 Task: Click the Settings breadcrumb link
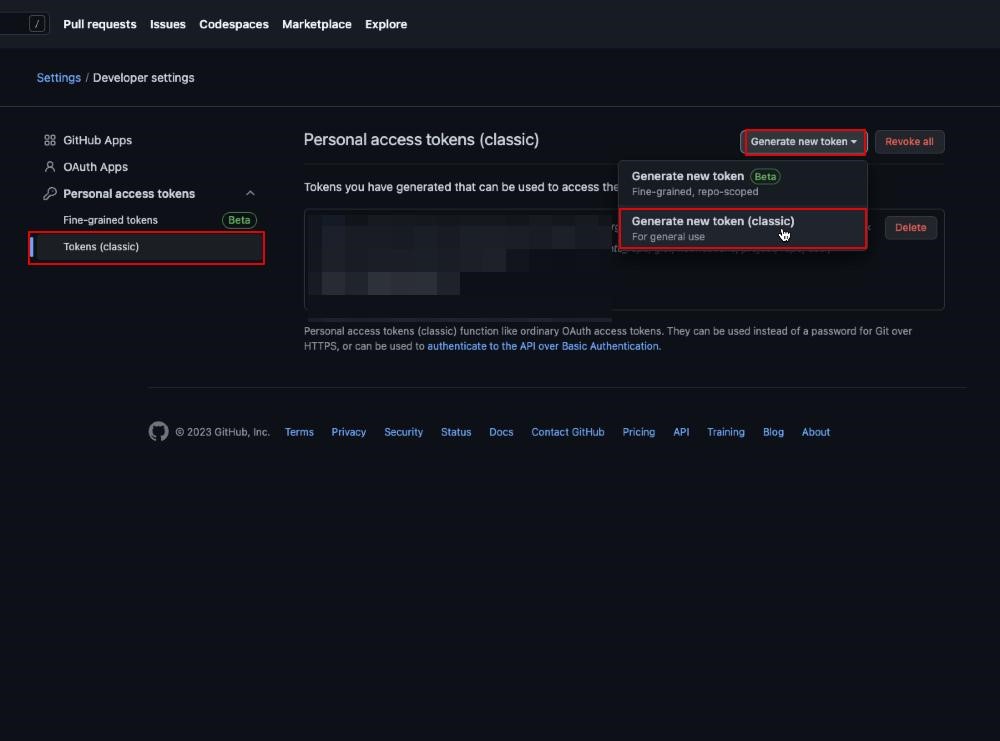59,78
